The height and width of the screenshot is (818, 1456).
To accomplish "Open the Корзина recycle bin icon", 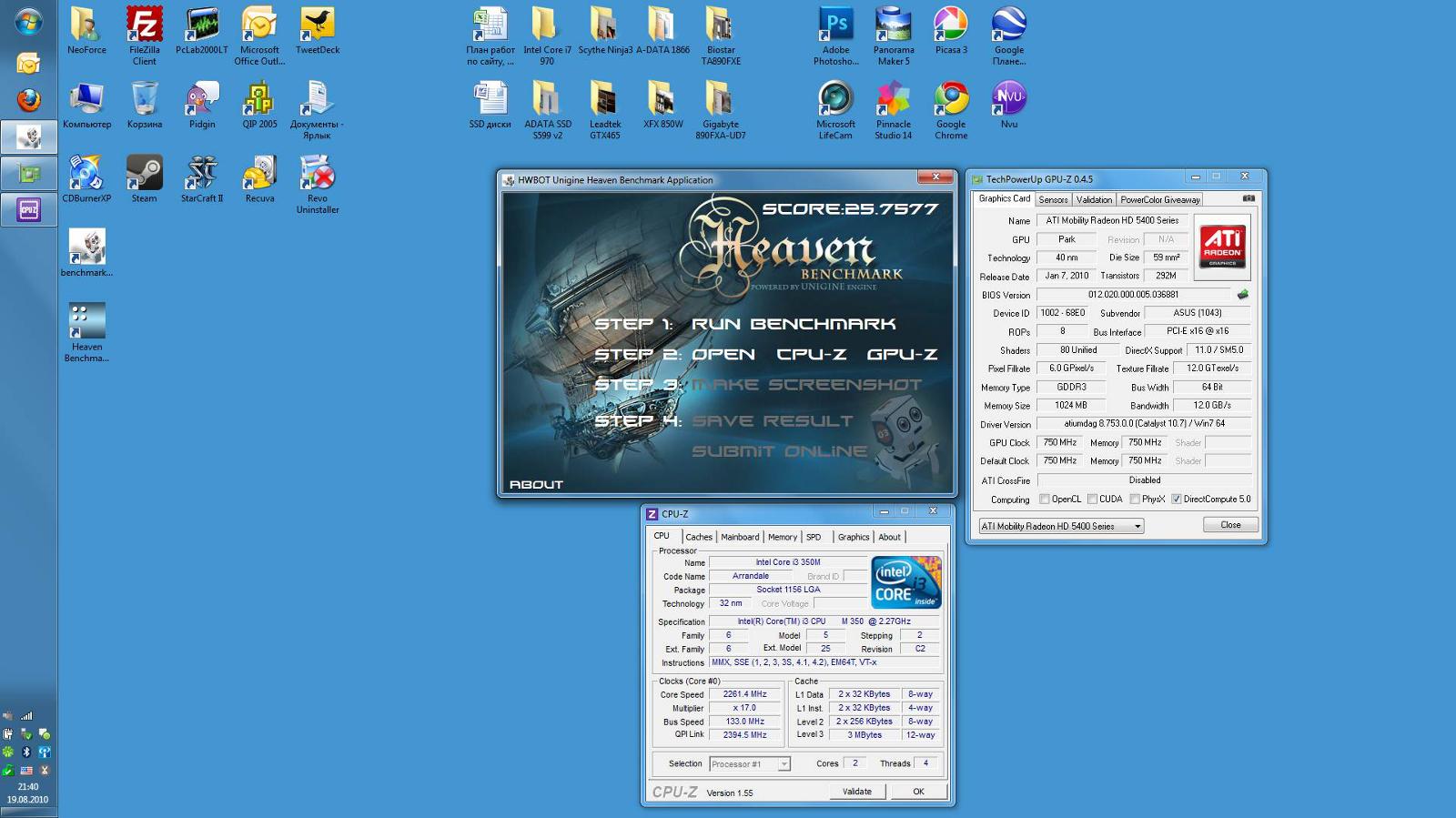I will tap(144, 105).
